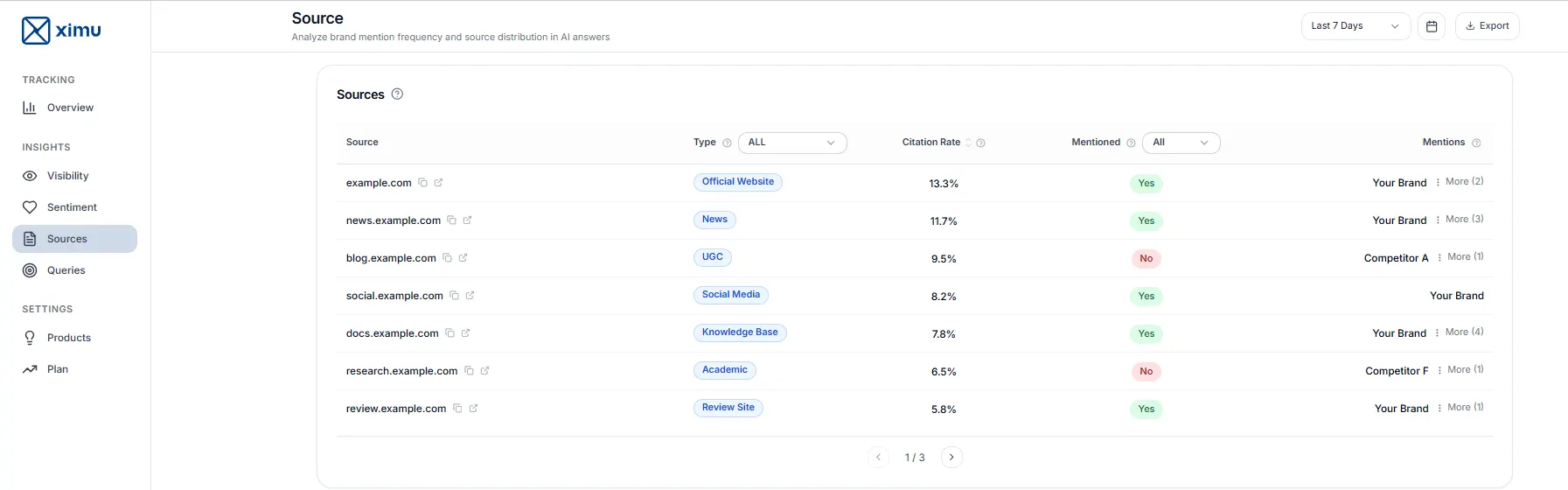Image resolution: width=1568 pixels, height=490 pixels.
Task: Expand the Last 7 Days dropdown
Action: pos(1355,26)
